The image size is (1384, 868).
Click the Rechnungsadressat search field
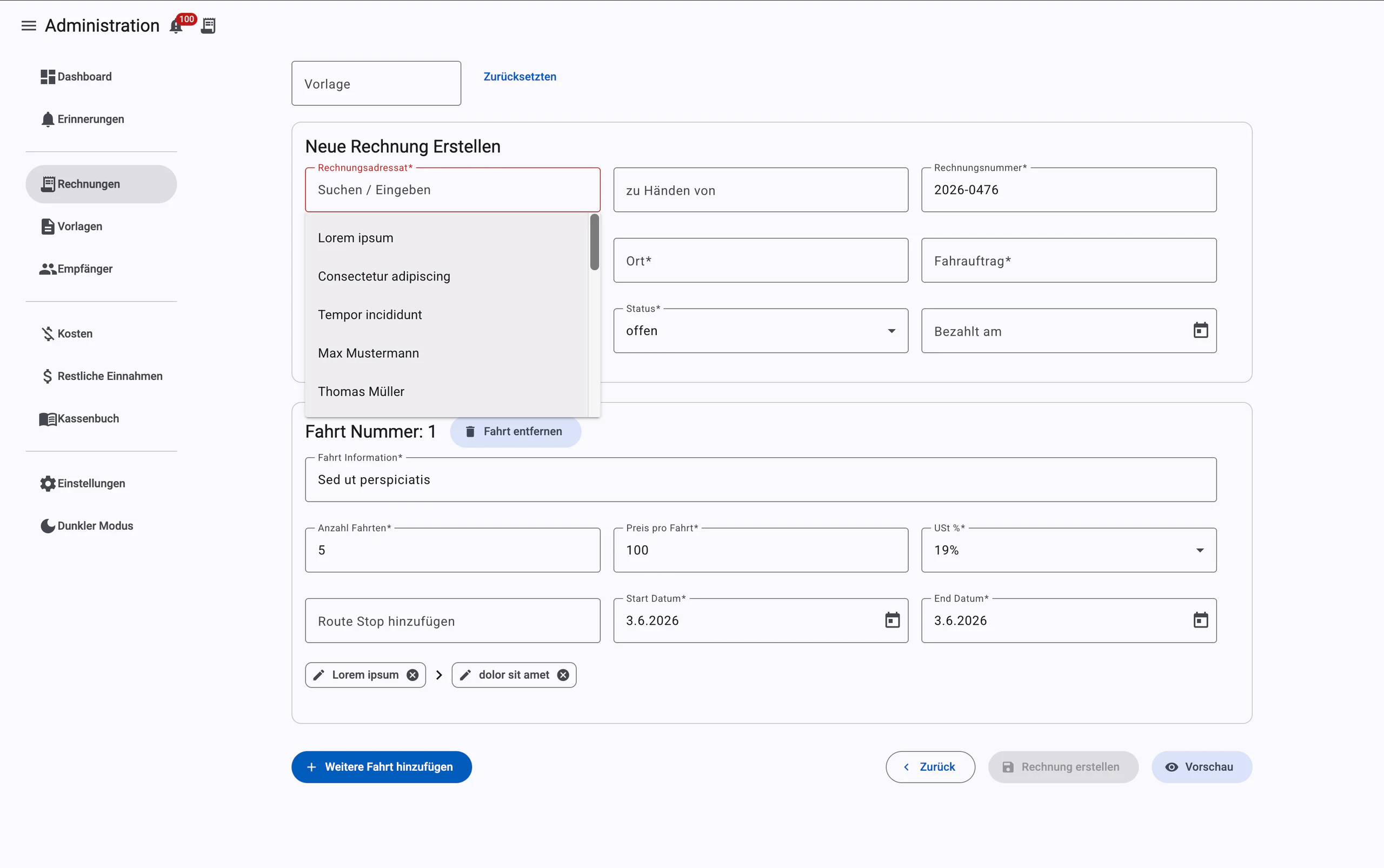[453, 190]
